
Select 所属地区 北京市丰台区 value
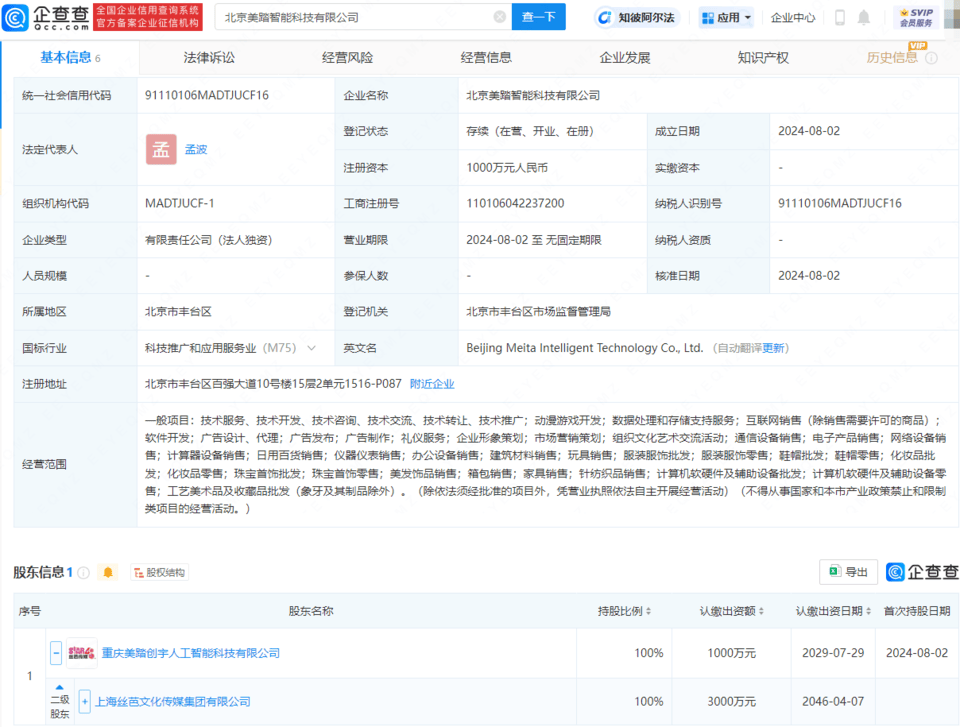178,312
